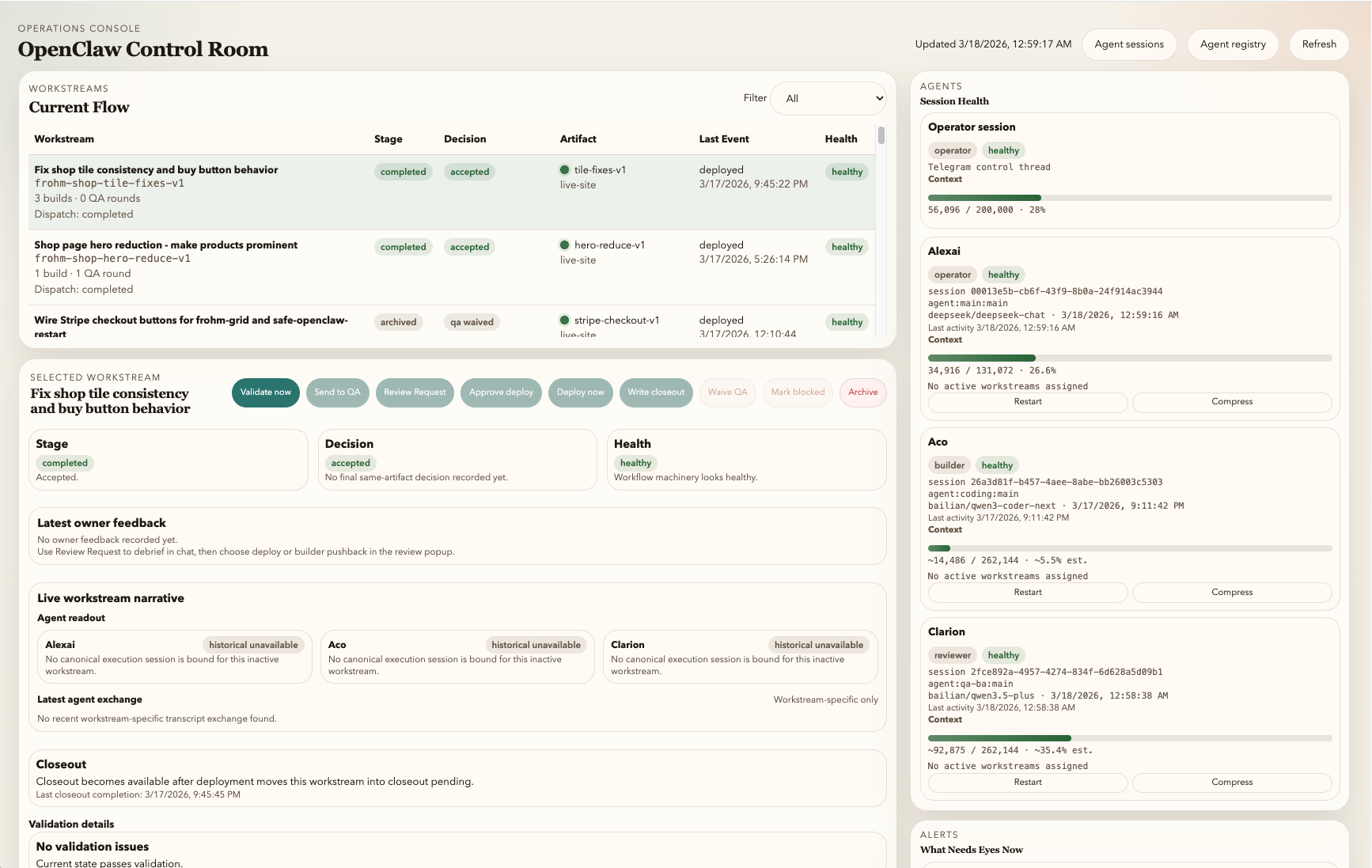Screen dimensions: 1372x868
Task: Open the Agent registry
Action: [x=1233, y=44]
